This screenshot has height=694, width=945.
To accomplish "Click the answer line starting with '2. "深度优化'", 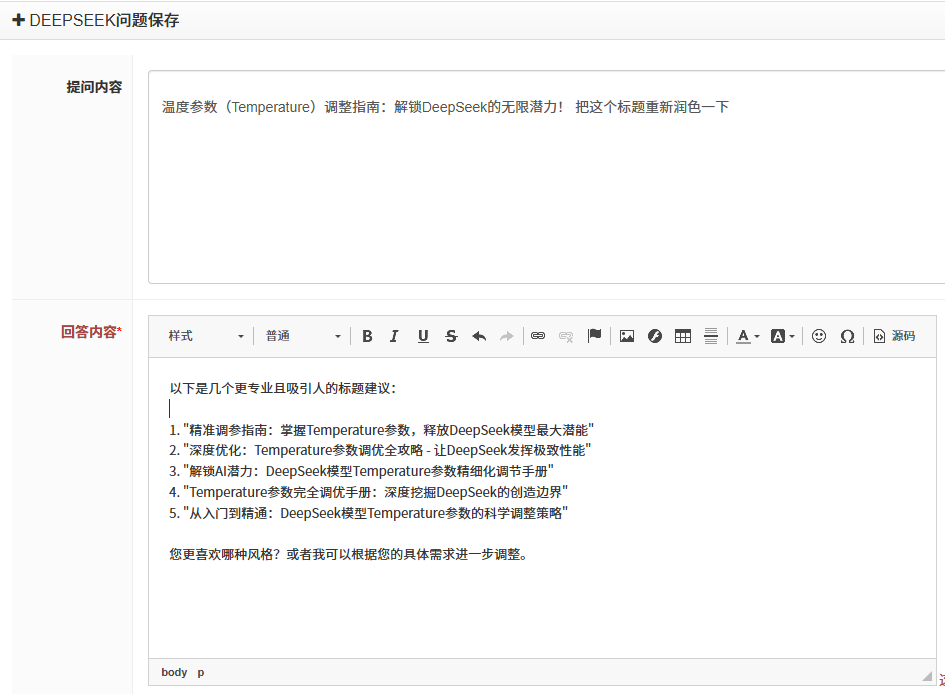I will pos(380,451).
